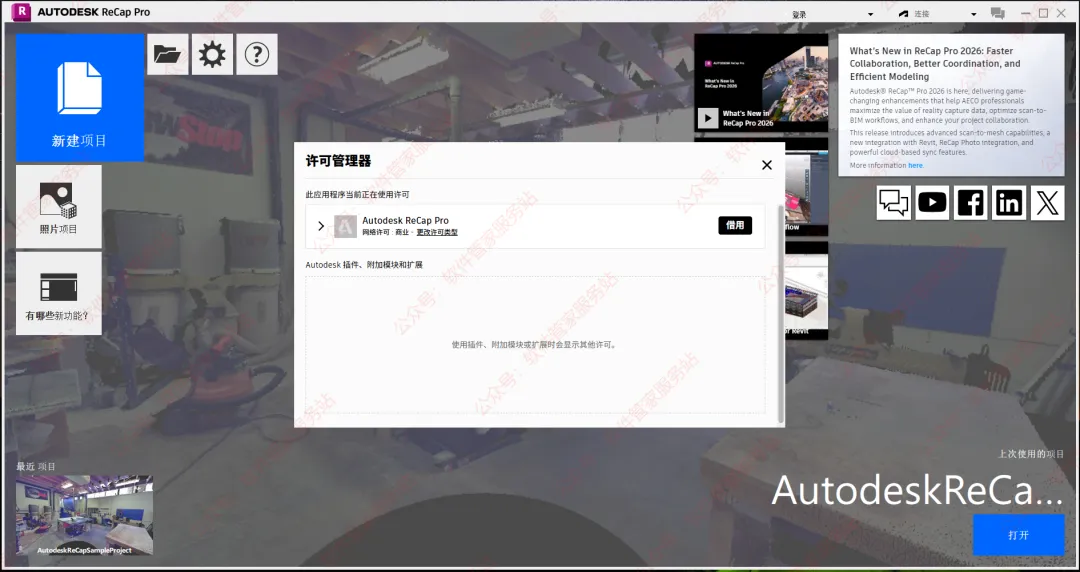Open help question mark icon

click(x=257, y=54)
